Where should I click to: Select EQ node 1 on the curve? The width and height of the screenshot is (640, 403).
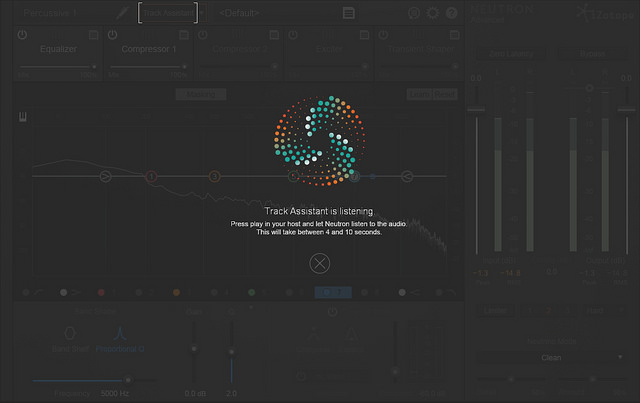point(151,176)
